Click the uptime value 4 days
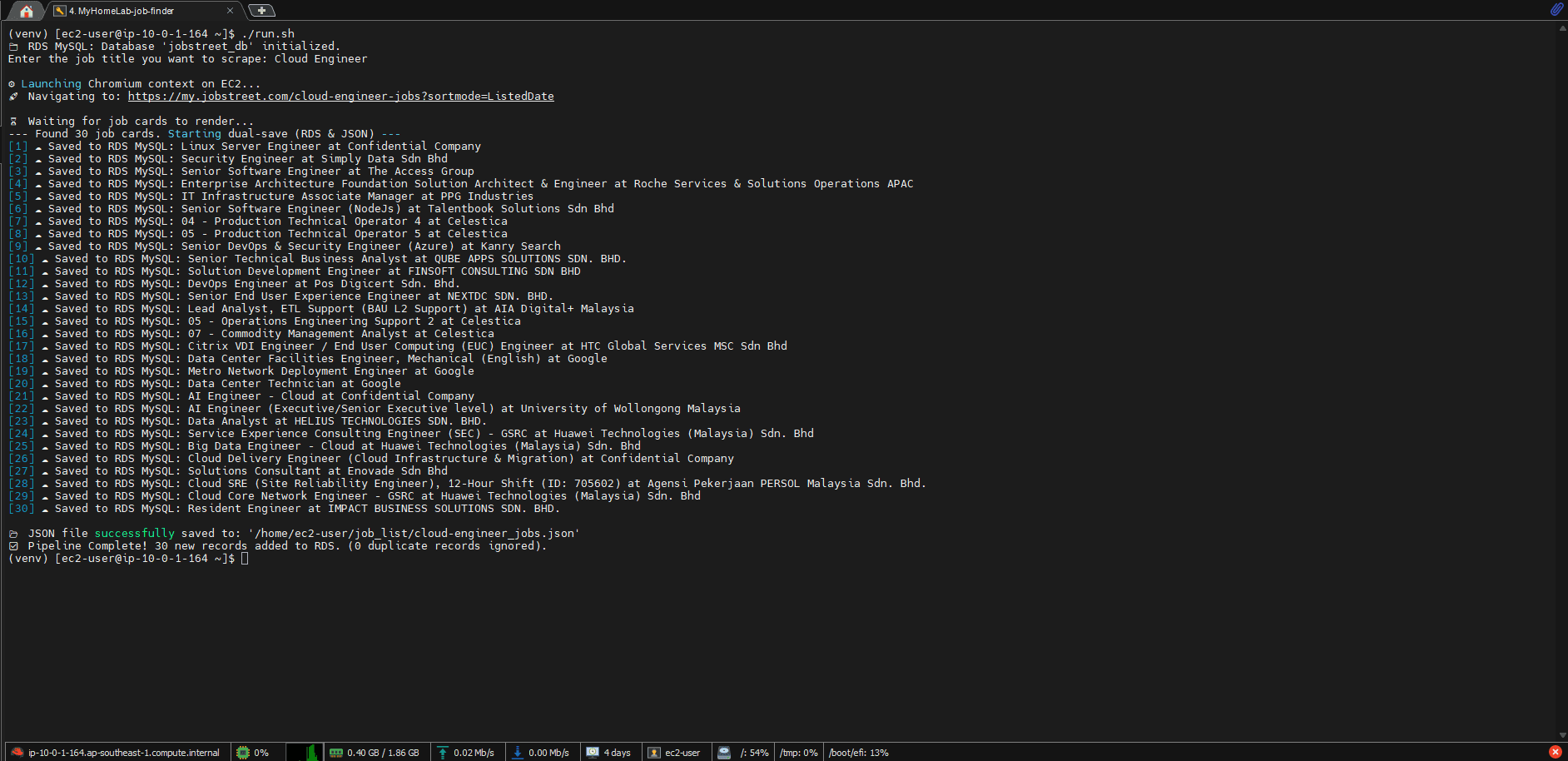The width and height of the screenshot is (1568, 761). (617, 753)
